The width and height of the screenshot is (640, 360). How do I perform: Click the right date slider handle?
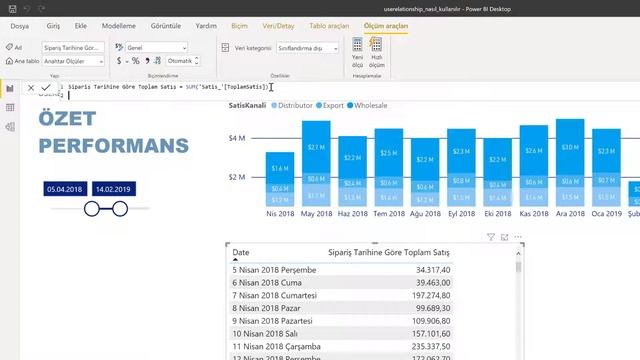120,209
